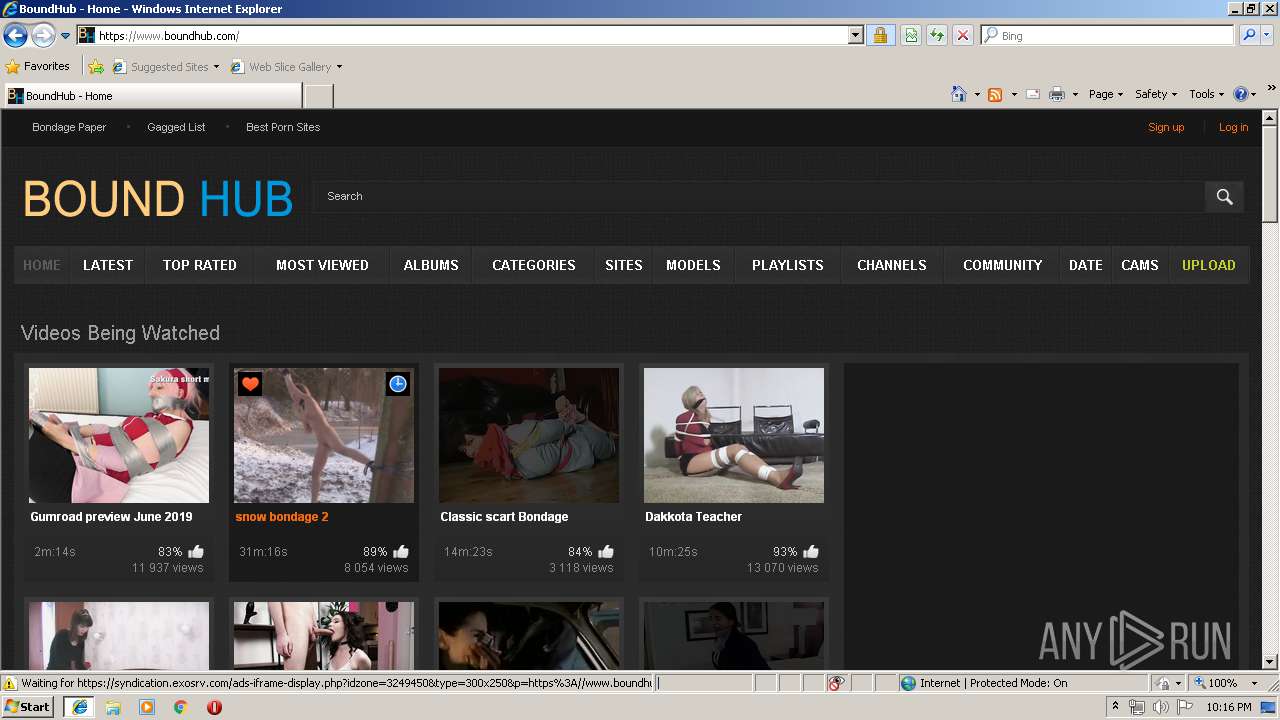Open the PLAYLISTS navigation item
Screen dimensions: 1280x720
tap(788, 265)
